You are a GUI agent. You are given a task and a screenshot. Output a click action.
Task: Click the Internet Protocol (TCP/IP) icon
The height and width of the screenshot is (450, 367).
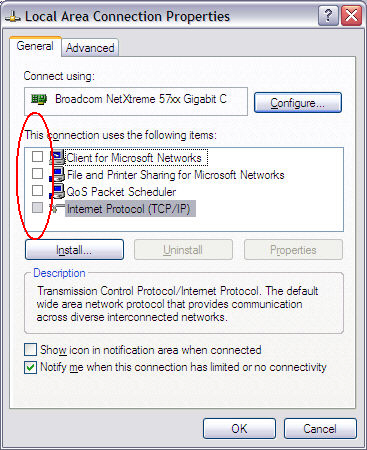pos(57,209)
